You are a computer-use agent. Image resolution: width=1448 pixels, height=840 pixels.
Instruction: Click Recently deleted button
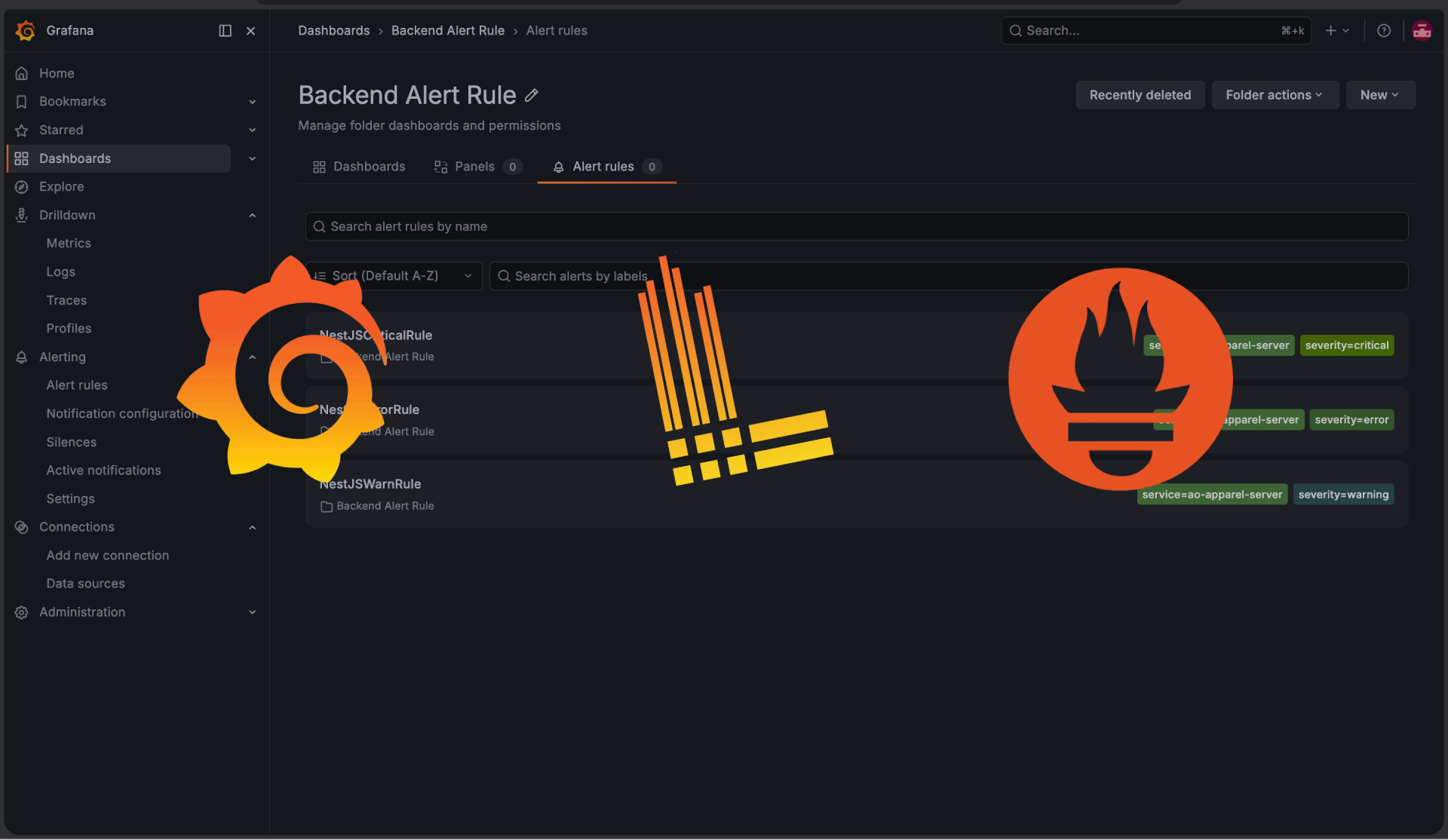tap(1140, 95)
